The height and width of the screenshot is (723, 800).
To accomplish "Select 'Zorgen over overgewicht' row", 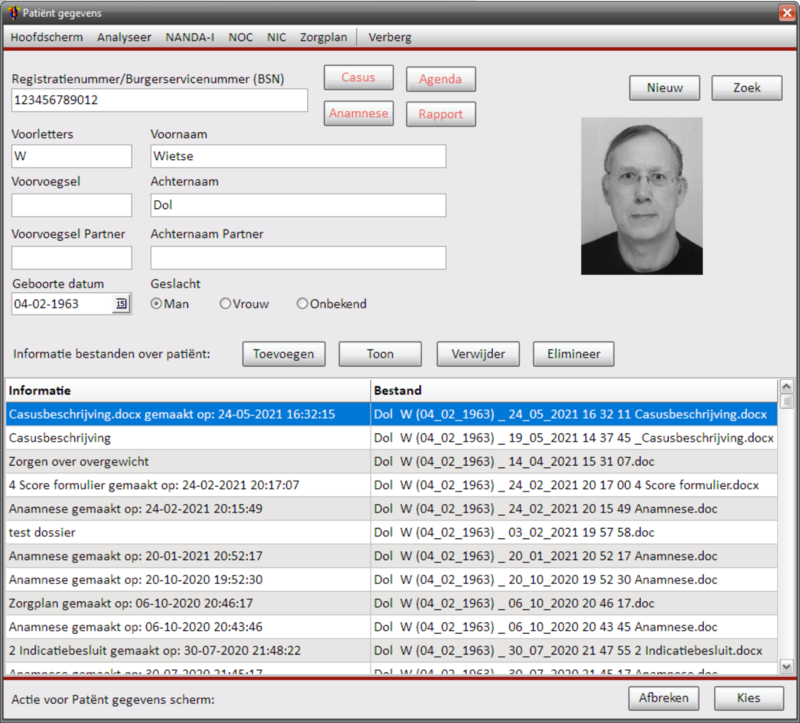I will tap(187, 461).
